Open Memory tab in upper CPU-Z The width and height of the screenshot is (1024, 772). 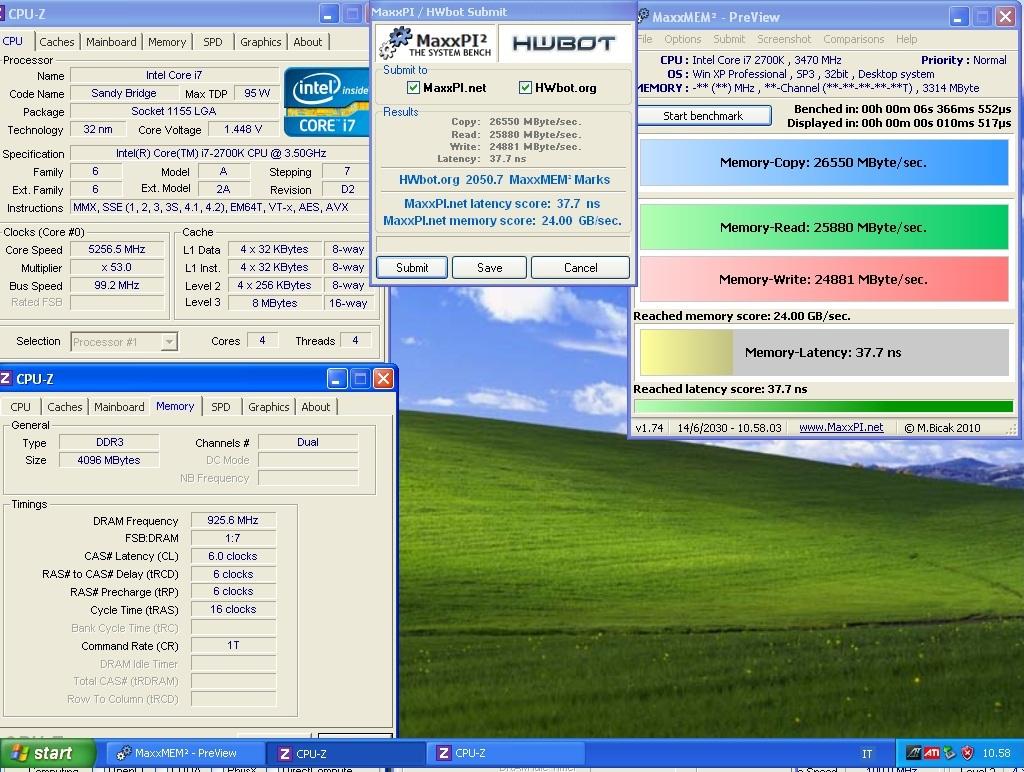pyautogui.click(x=167, y=42)
